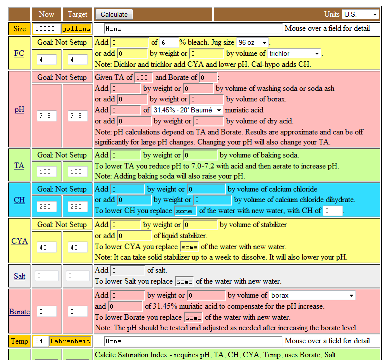Open the gallons unit dropdown beside Size
Image resolution: width=387 pixels, height=360 pixels.
(76, 29)
